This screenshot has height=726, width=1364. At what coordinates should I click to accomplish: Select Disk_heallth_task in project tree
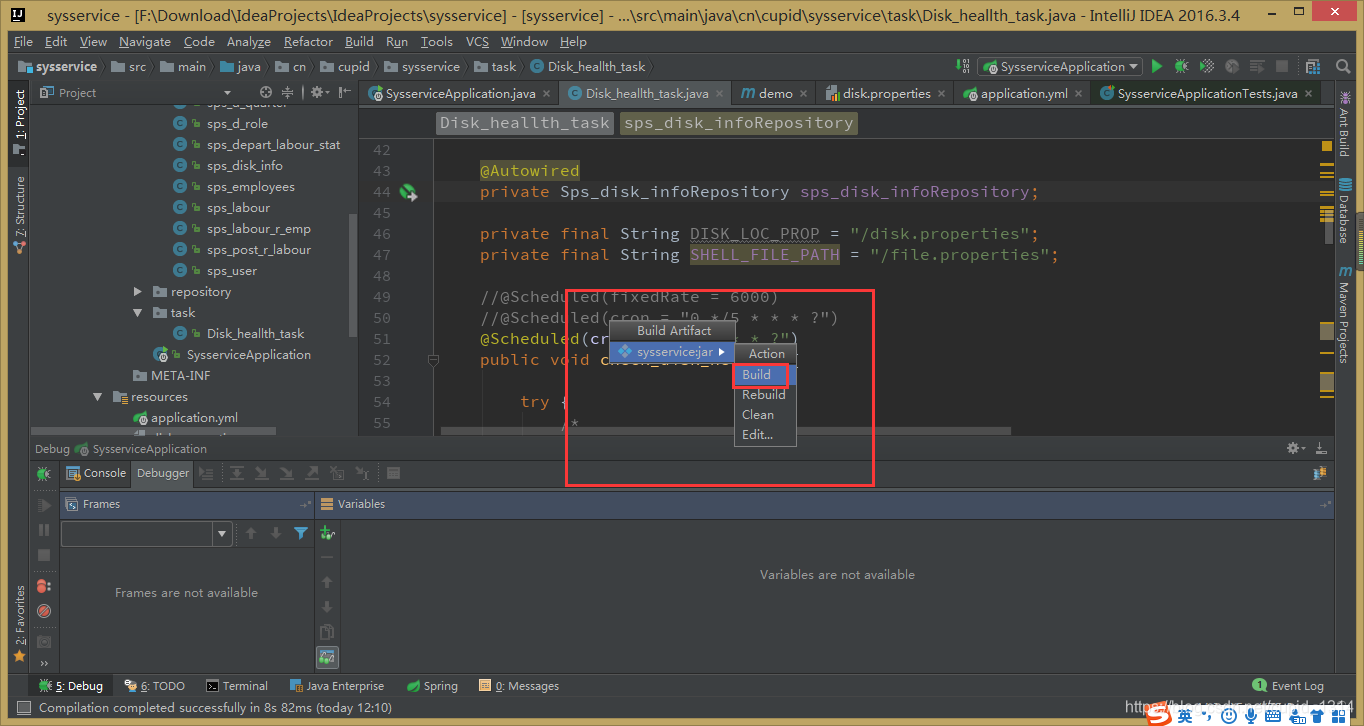(x=255, y=334)
